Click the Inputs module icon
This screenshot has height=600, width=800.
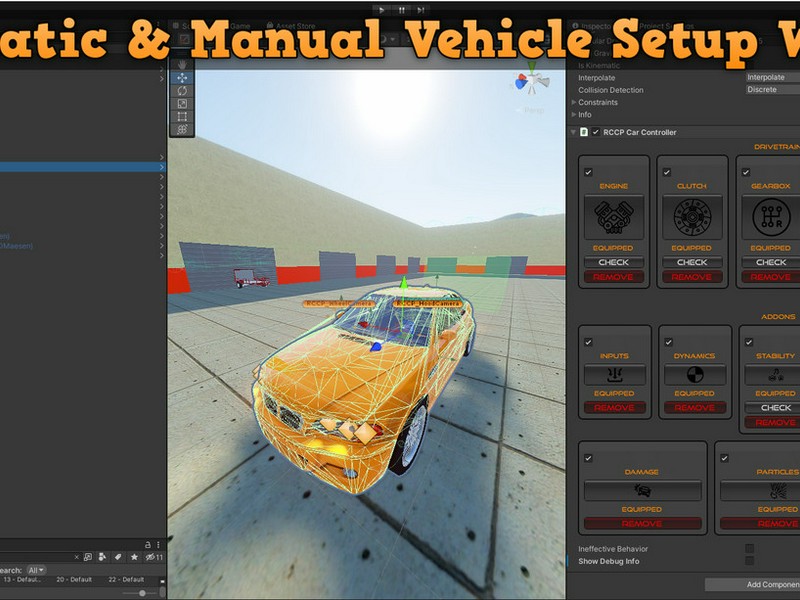pyautogui.click(x=614, y=376)
